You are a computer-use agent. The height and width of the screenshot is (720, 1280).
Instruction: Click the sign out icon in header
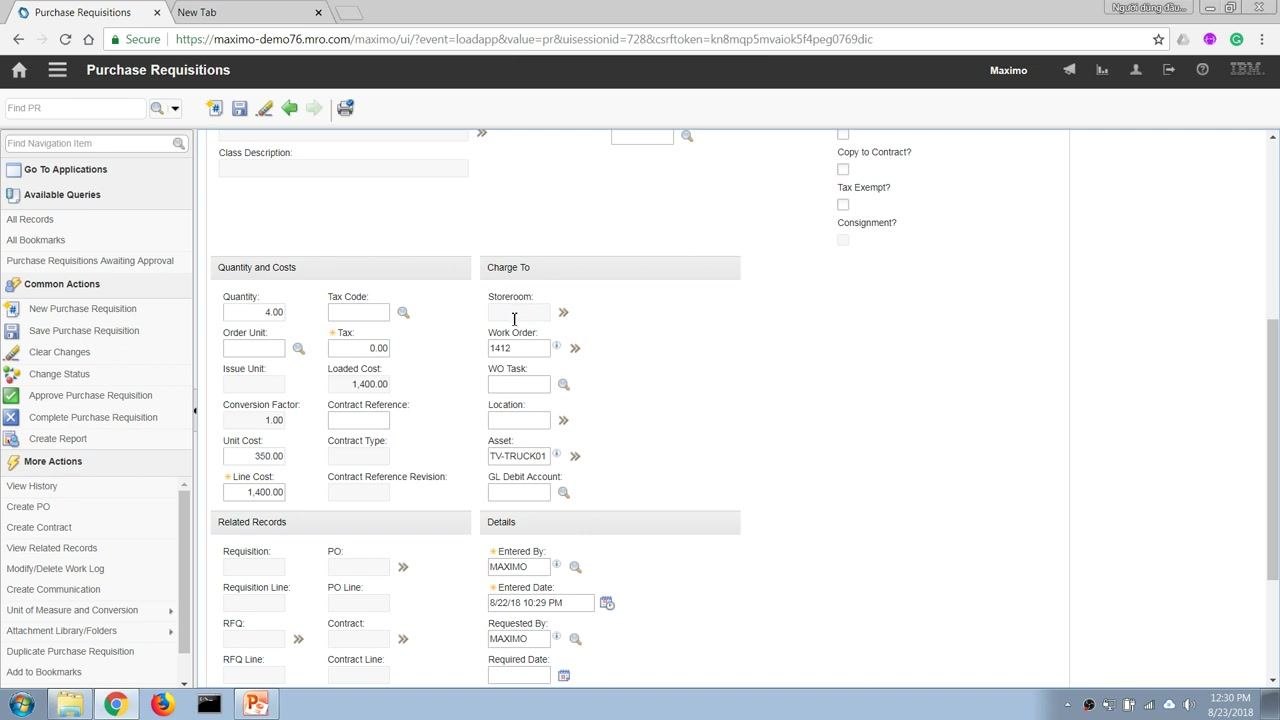pos(1169,70)
